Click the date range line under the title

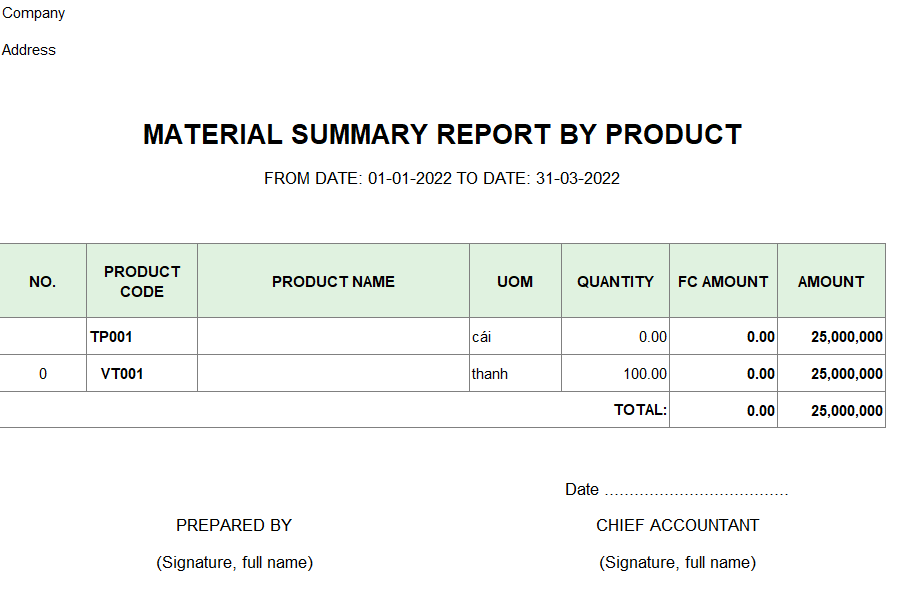pos(442,178)
